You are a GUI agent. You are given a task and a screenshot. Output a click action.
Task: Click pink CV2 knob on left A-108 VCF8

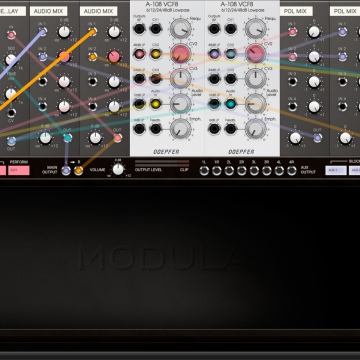tap(181, 54)
